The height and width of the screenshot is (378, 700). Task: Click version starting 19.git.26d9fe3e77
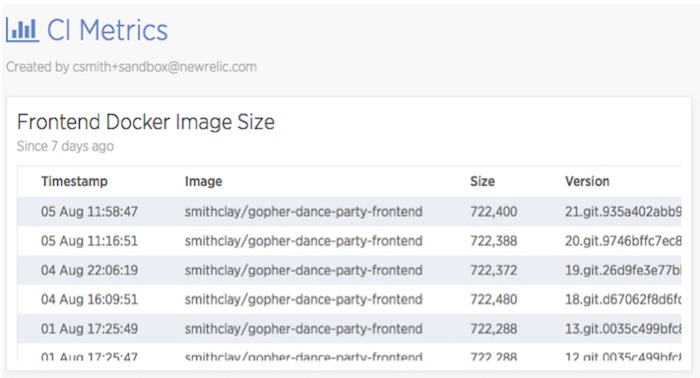(x=623, y=270)
